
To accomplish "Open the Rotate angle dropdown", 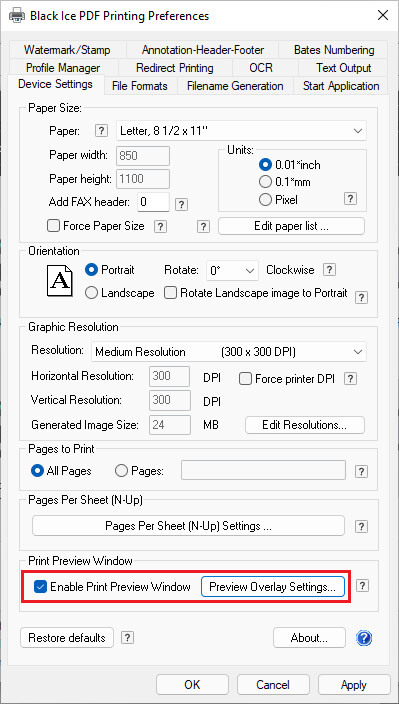I will 232,271.
